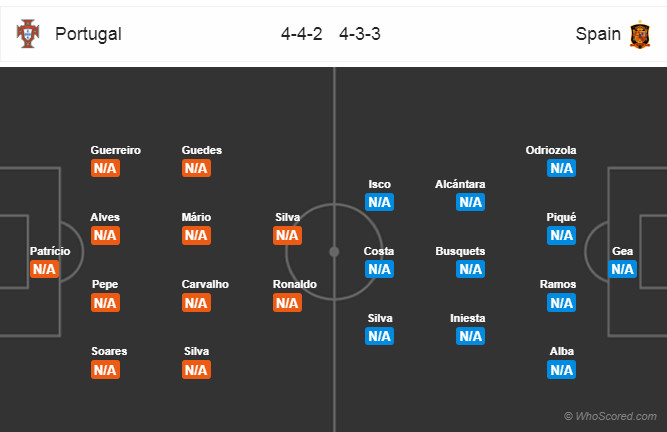Select the Portugal team name
Image resolution: width=667 pixels, height=432 pixels.
(x=88, y=34)
